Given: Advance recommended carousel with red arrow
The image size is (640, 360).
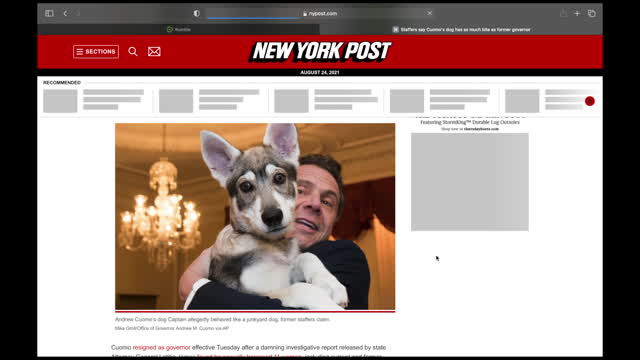Looking at the screenshot, I should click(589, 101).
